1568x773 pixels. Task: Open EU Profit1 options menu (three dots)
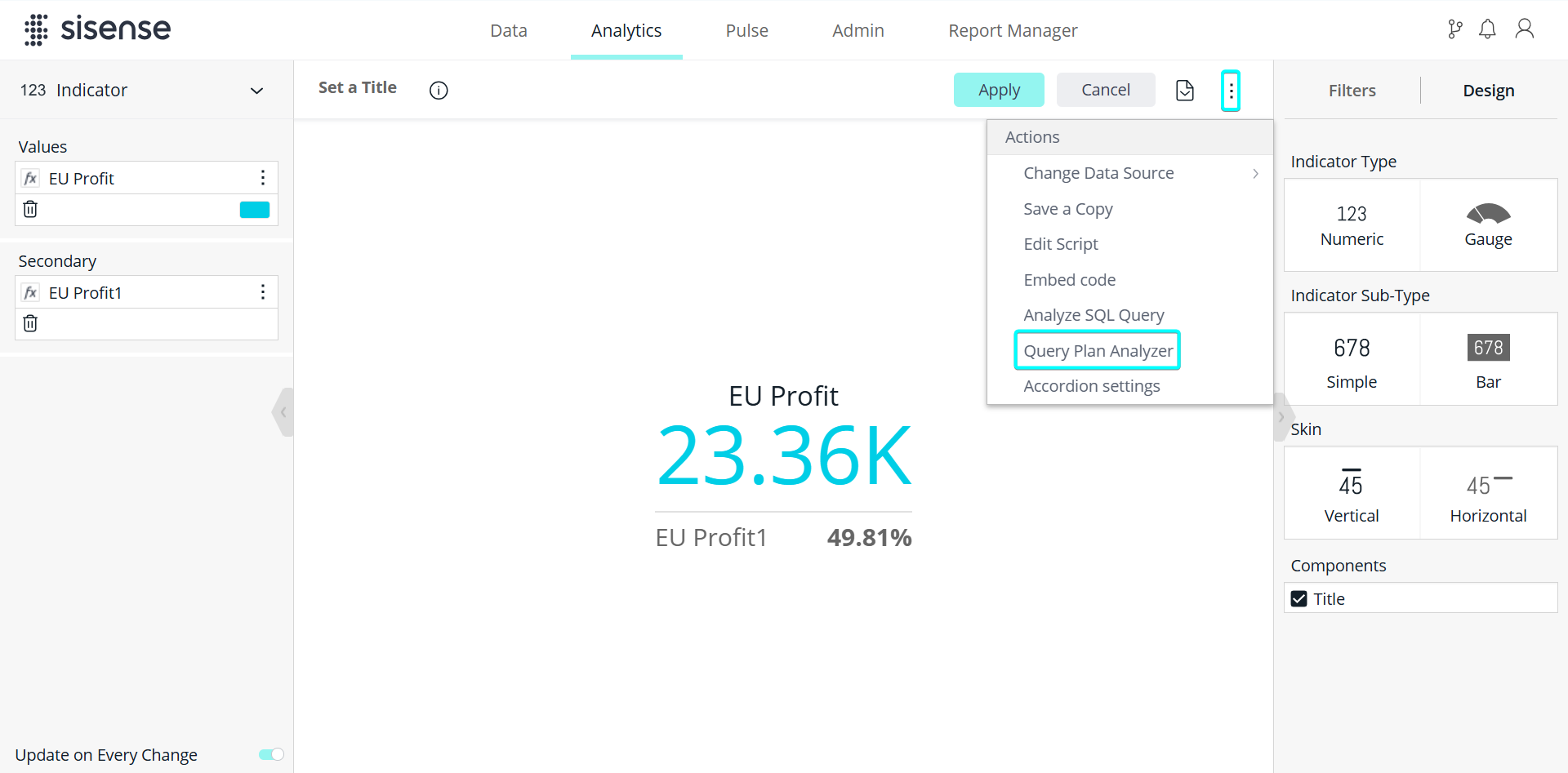(262, 292)
